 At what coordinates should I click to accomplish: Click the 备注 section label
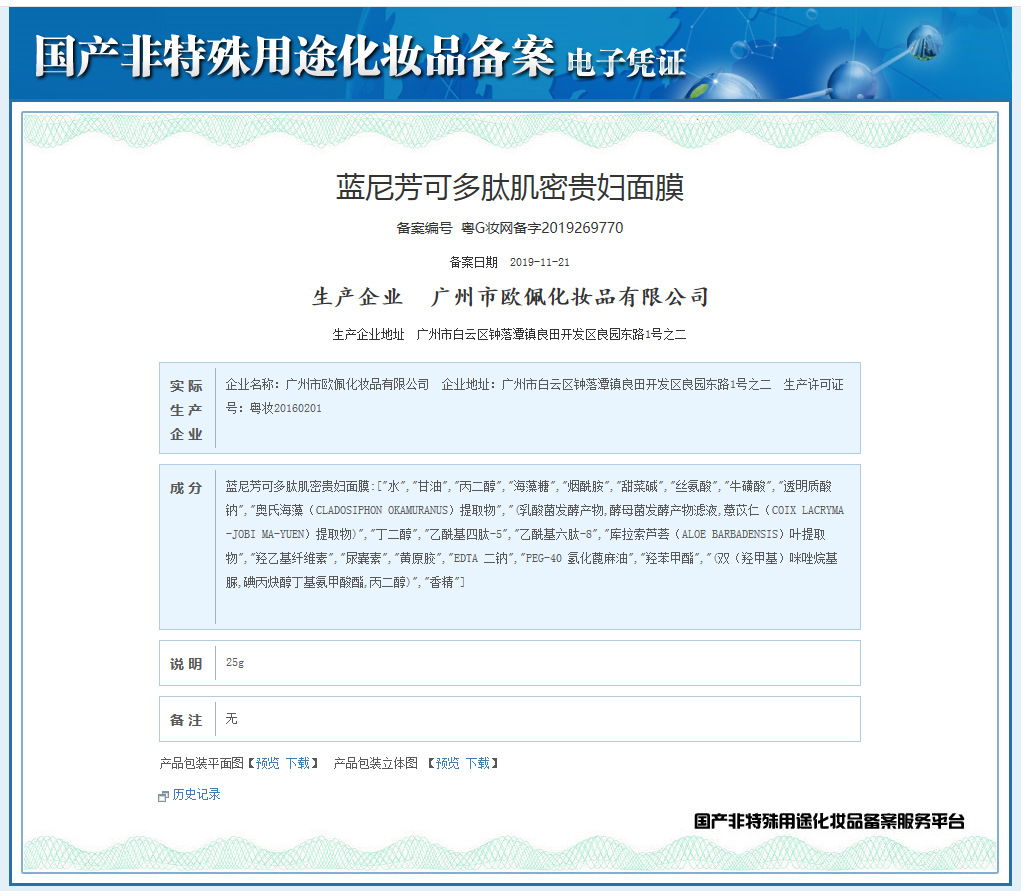186,720
